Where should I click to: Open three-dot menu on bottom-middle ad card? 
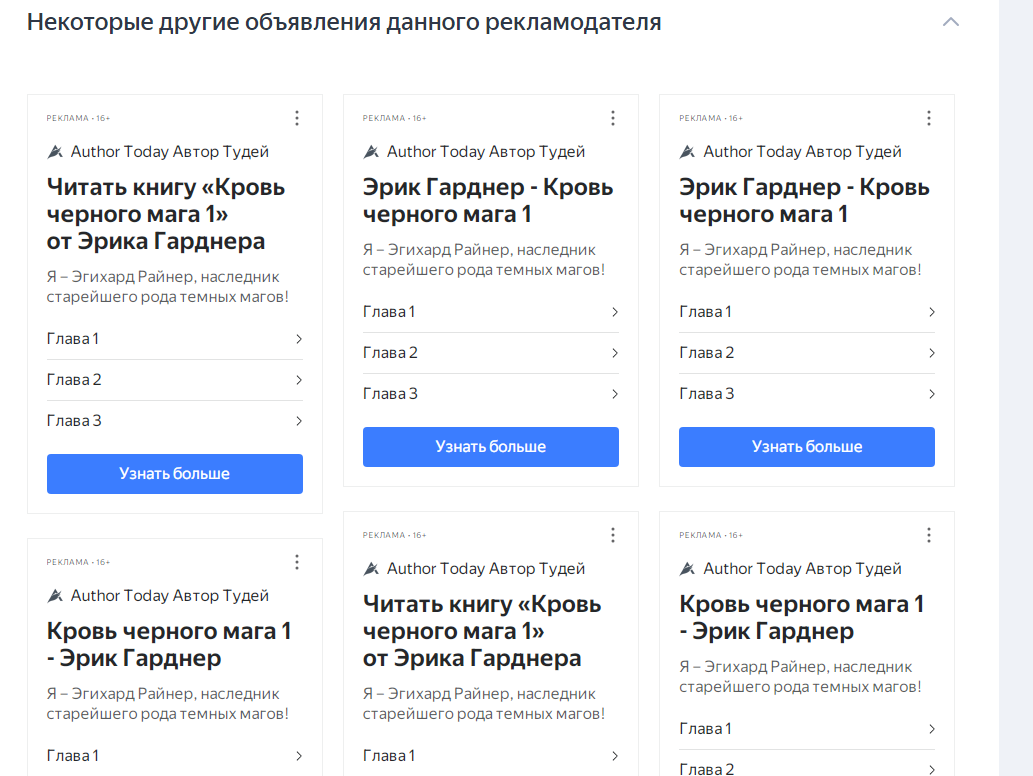[x=613, y=535]
